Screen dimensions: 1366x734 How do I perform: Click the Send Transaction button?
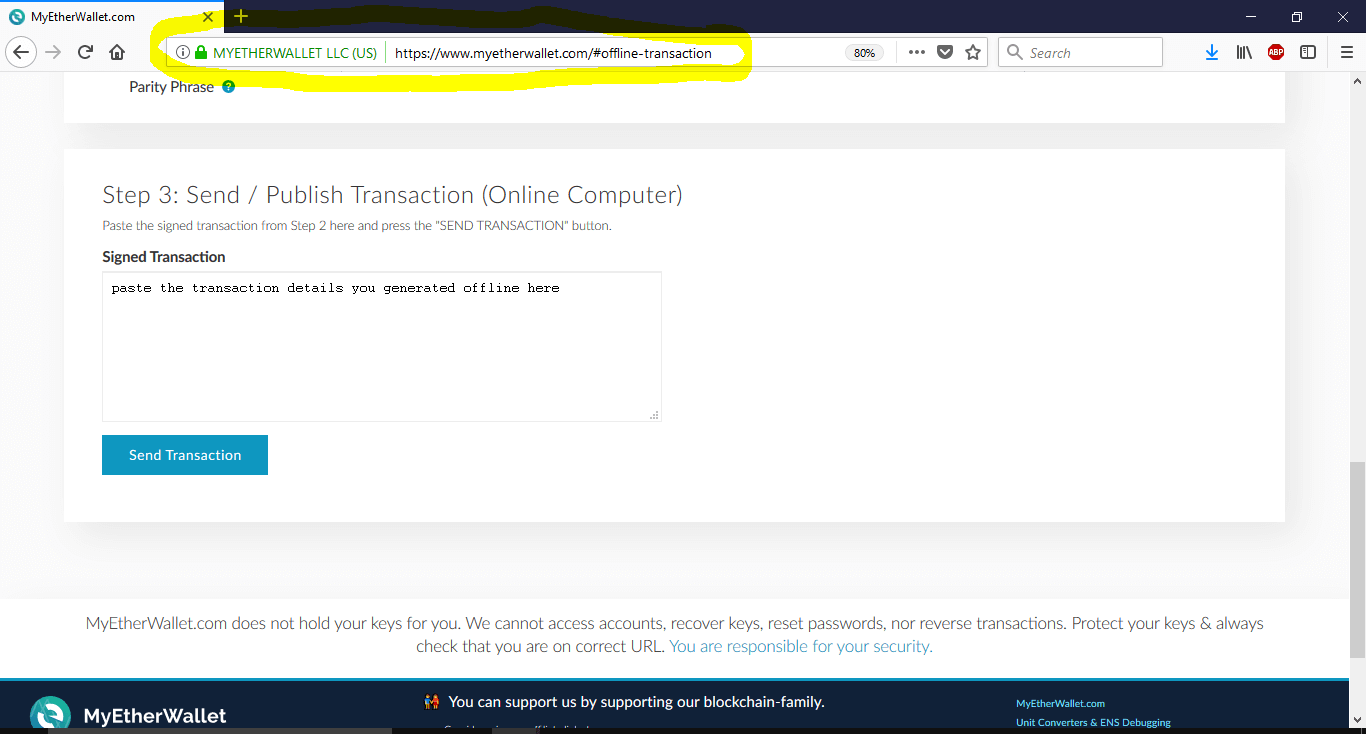[x=185, y=455]
